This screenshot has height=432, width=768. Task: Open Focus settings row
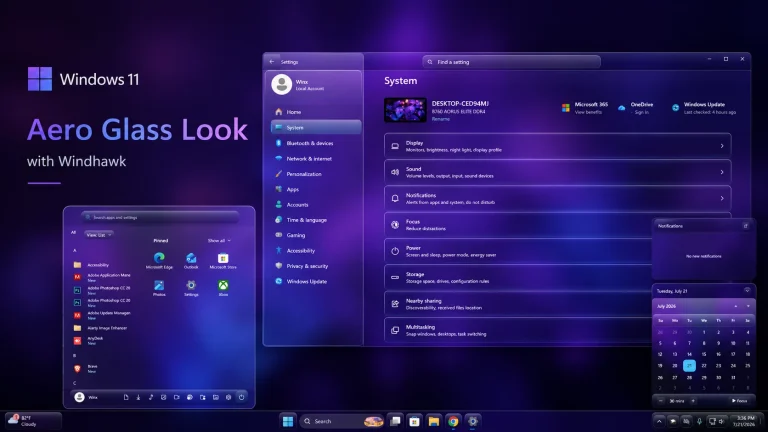point(518,225)
